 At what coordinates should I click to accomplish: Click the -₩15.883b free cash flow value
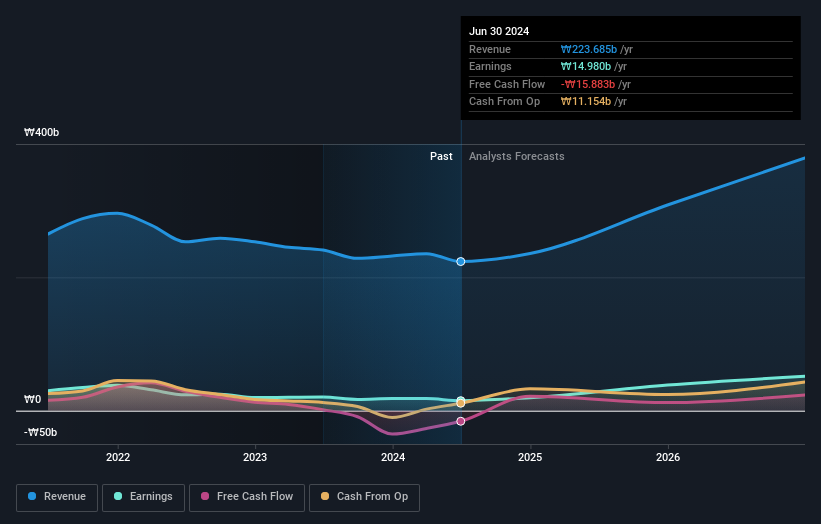[x=588, y=84]
